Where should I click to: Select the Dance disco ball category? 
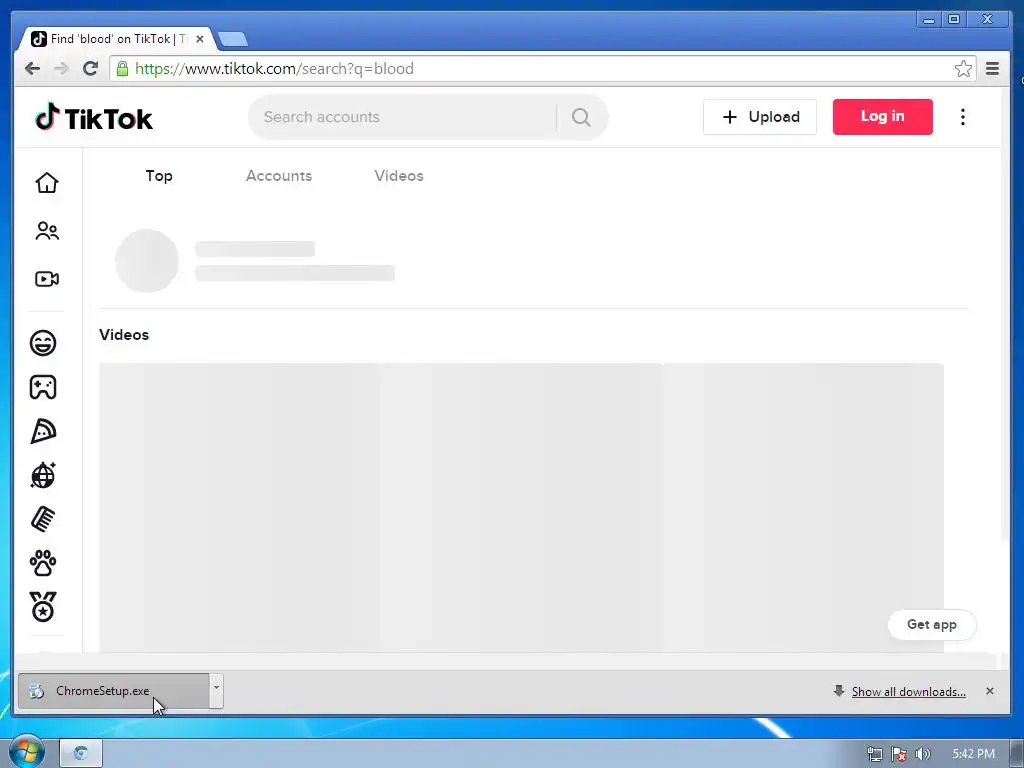tap(43, 475)
